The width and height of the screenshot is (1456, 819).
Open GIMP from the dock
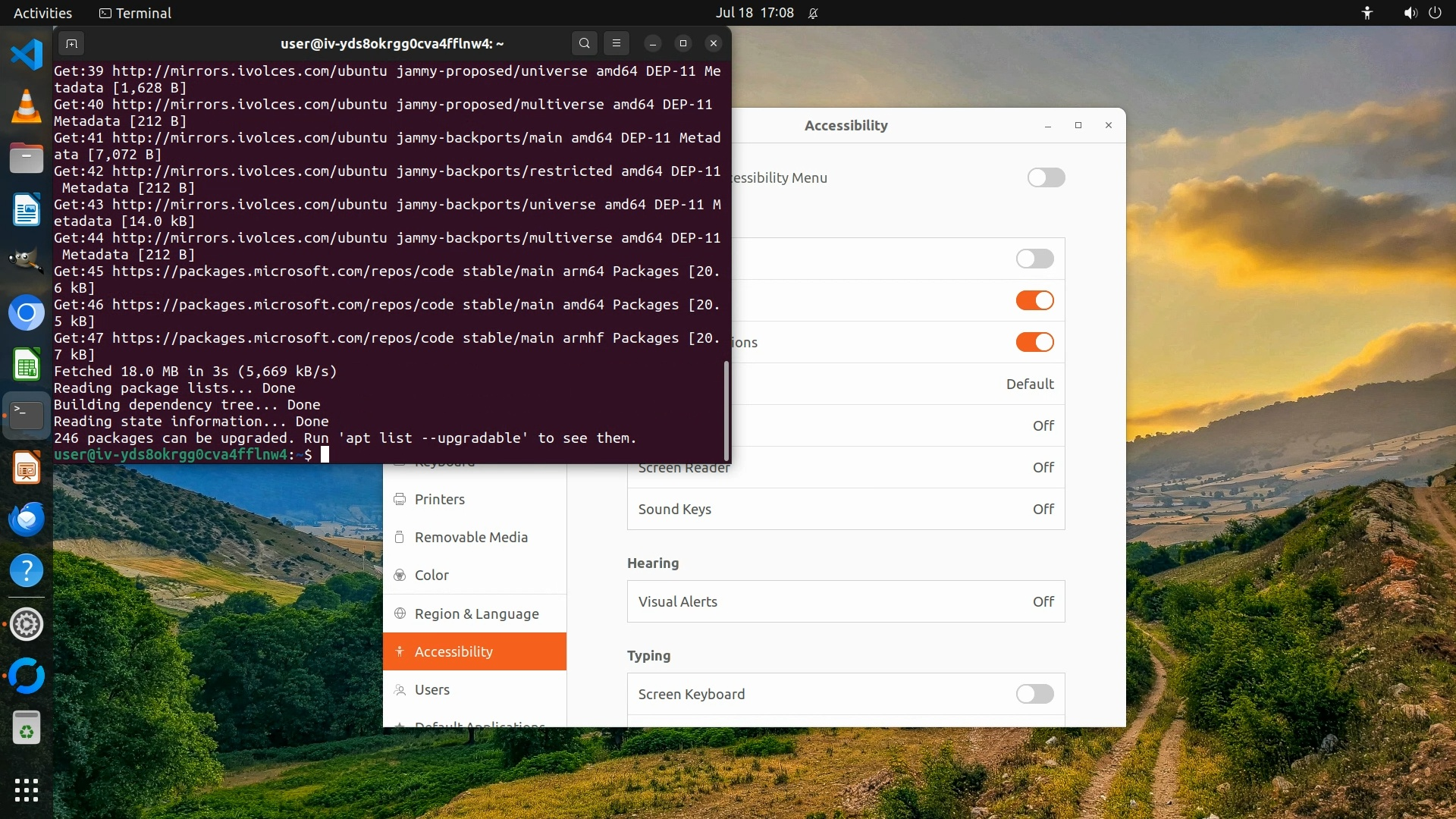pyautogui.click(x=27, y=261)
